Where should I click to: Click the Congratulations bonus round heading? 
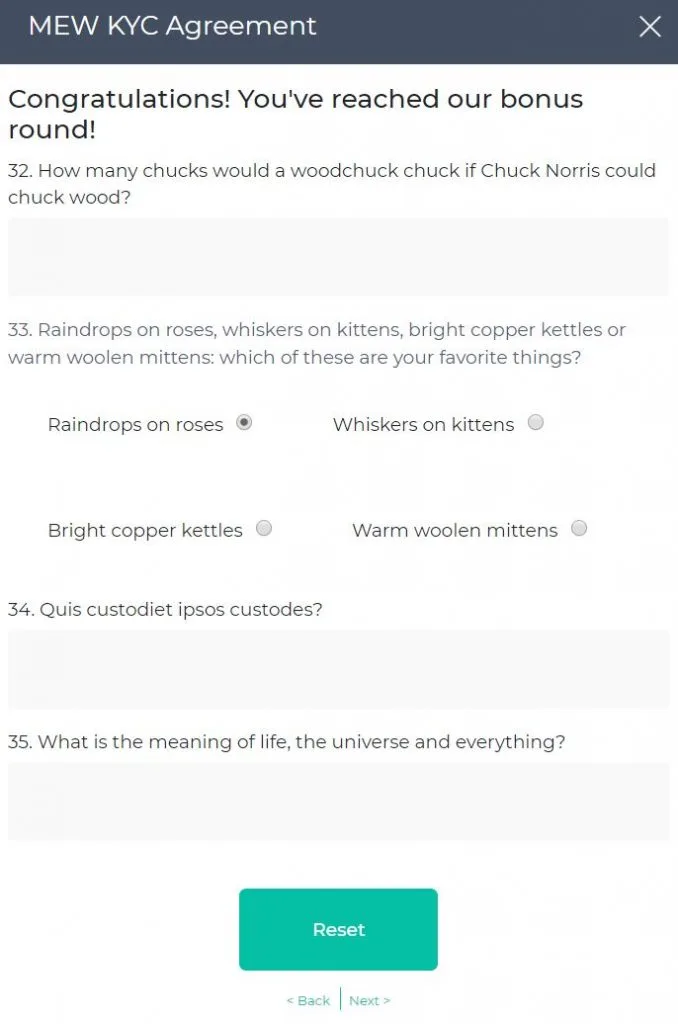click(295, 114)
